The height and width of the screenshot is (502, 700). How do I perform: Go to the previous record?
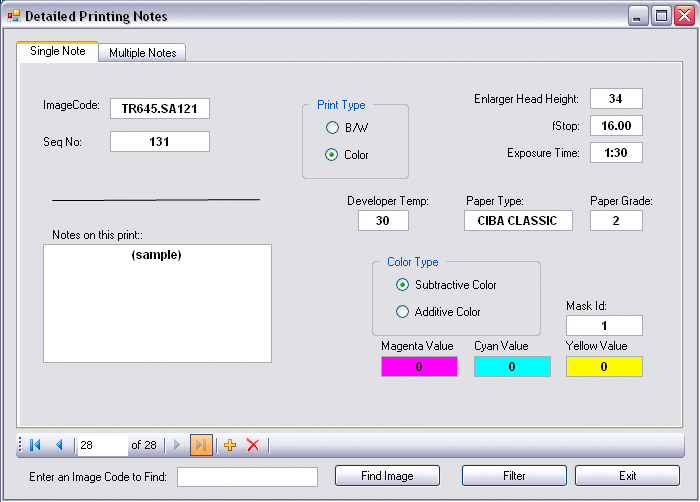pos(59,445)
